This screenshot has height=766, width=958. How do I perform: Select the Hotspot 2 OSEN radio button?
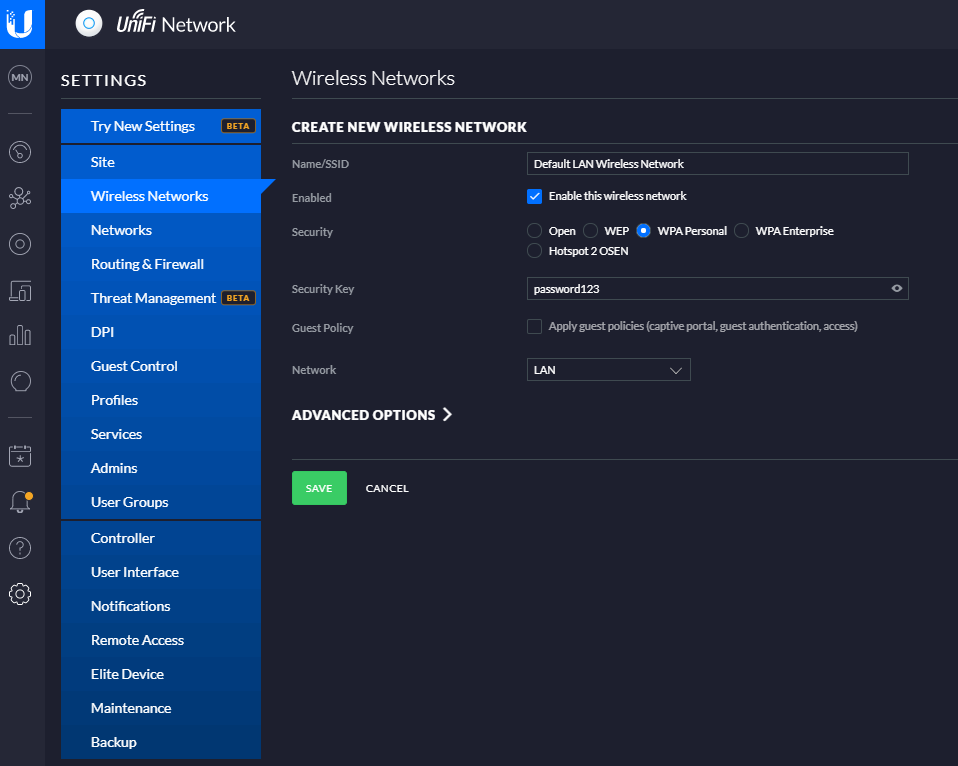coord(535,251)
